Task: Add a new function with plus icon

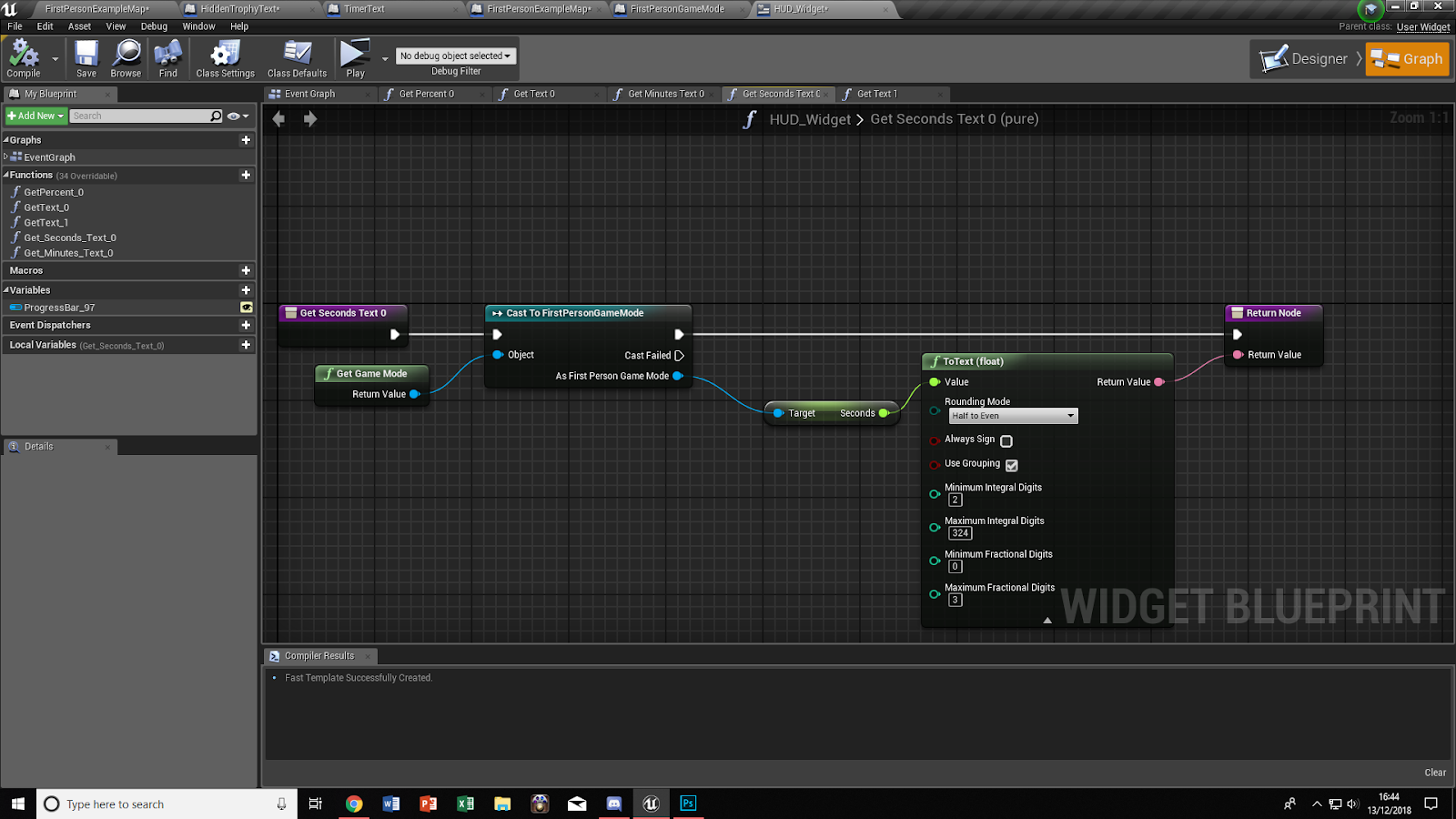Action: [246, 175]
